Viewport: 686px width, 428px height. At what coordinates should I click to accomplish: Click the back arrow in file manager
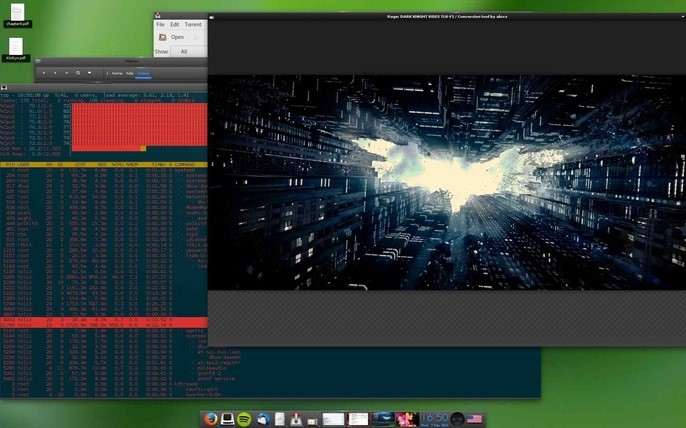[44, 73]
